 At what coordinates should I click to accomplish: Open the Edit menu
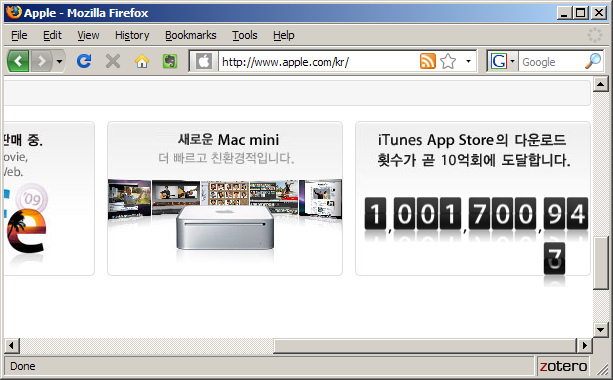coord(52,35)
